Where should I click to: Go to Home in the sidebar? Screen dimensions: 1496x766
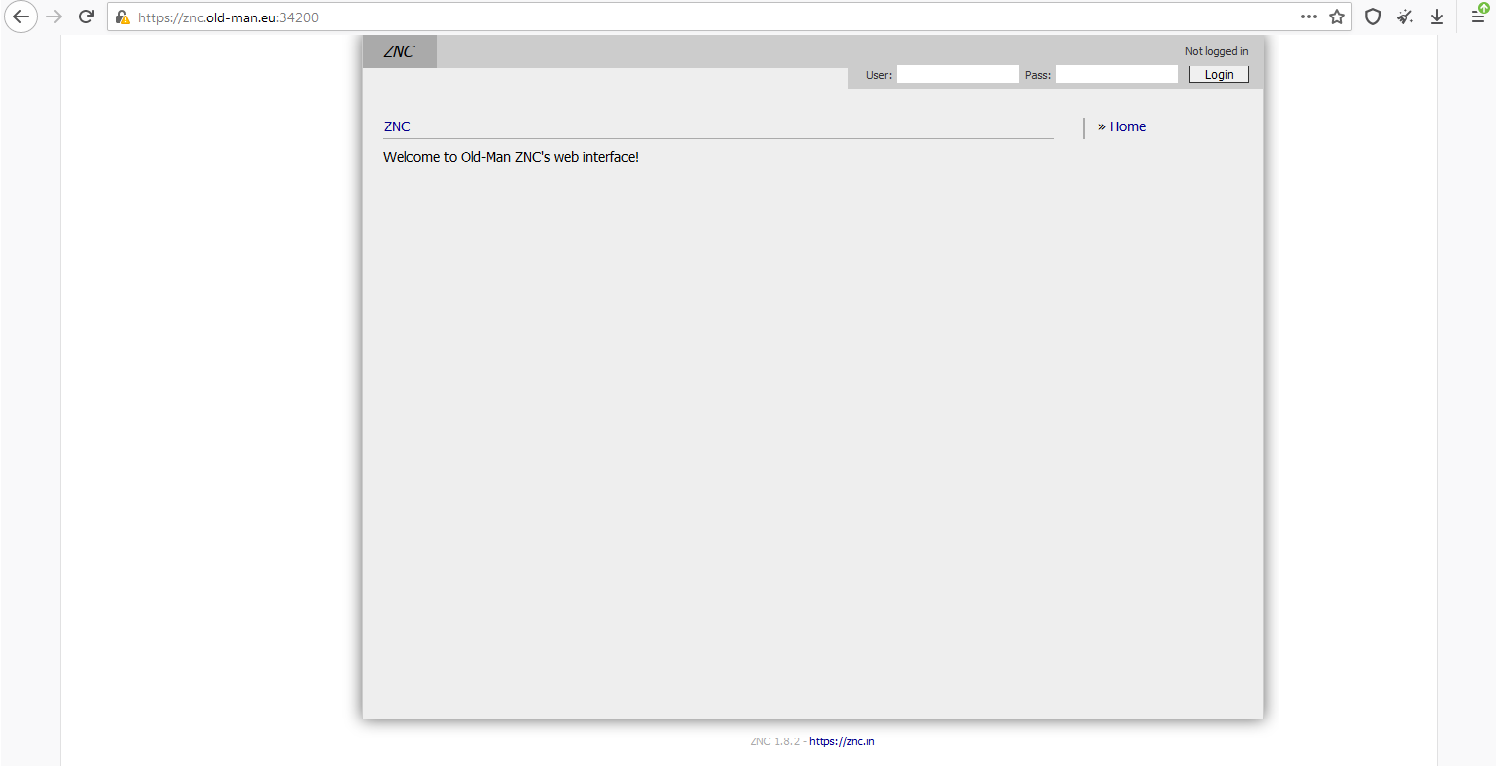click(x=1127, y=127)
